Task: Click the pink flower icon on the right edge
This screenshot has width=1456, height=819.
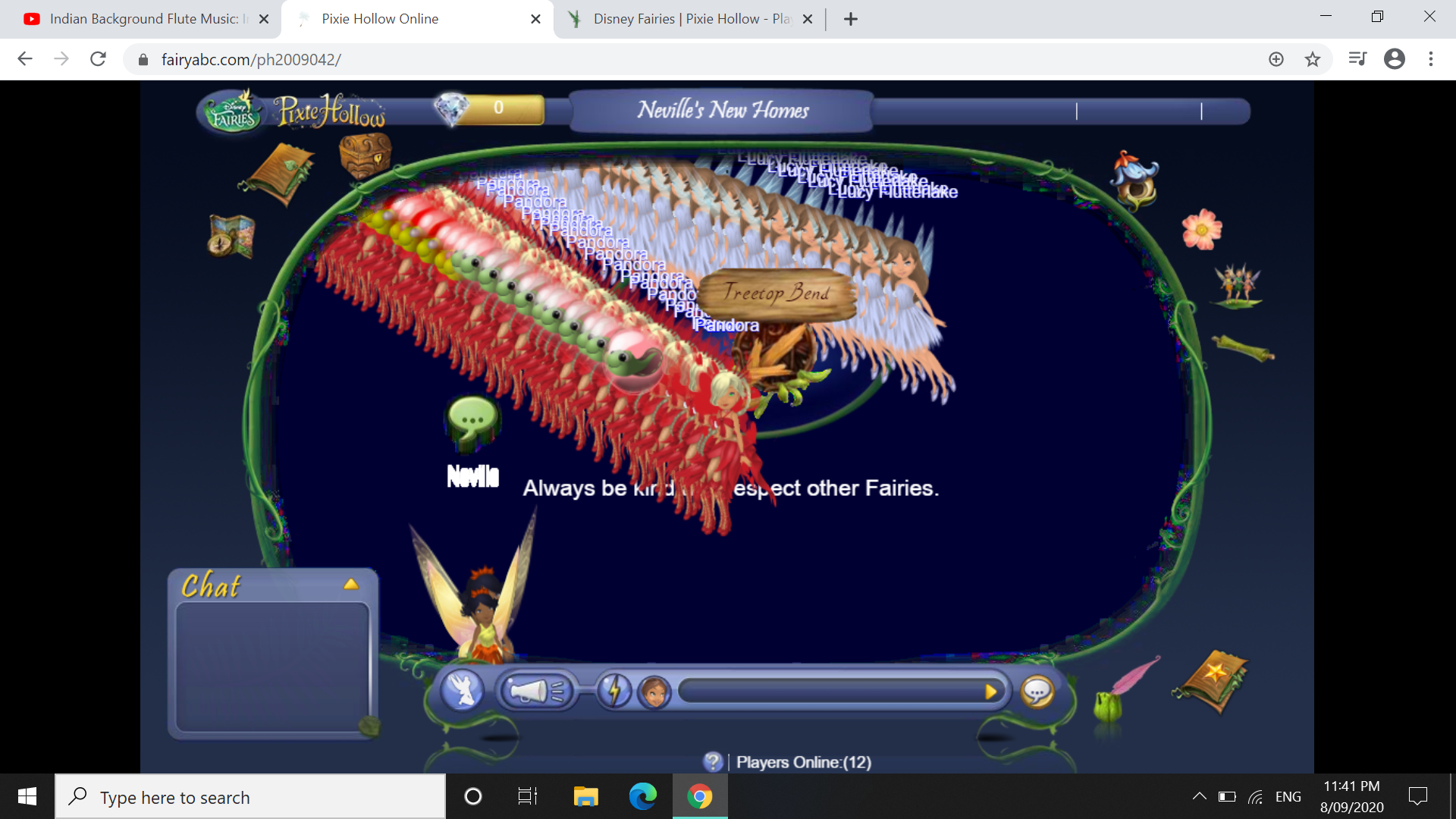Action: [1202, 230]
